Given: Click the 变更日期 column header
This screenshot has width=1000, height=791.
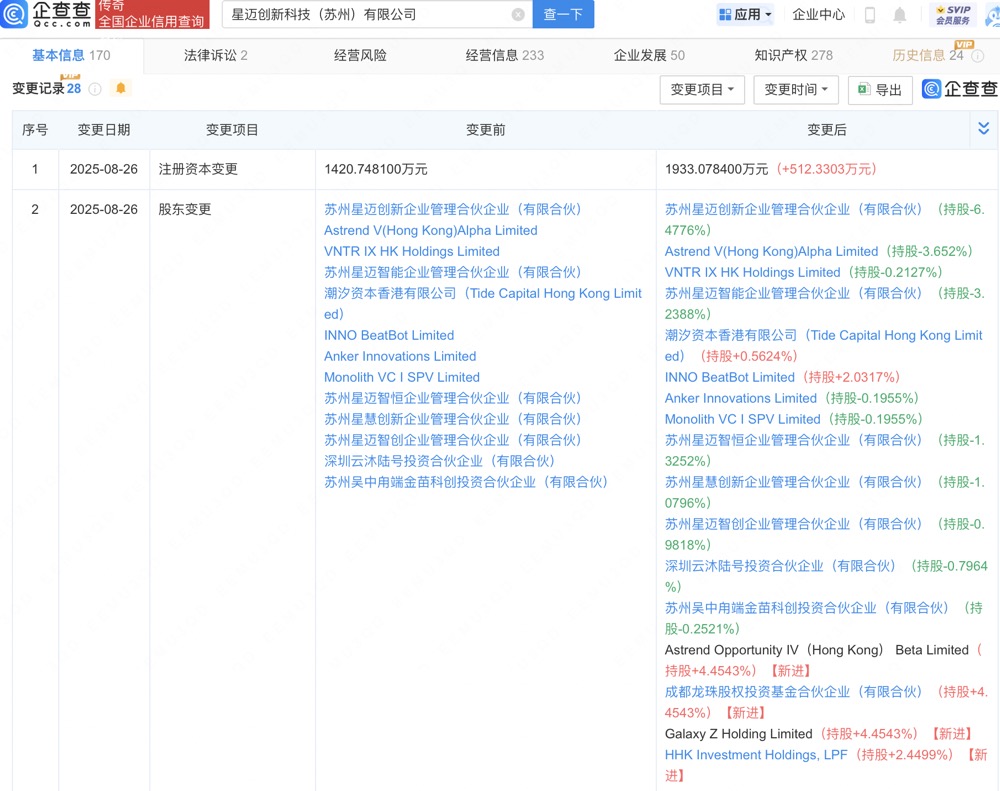Looking at the screenshot, I should click(x=104, y=130).
